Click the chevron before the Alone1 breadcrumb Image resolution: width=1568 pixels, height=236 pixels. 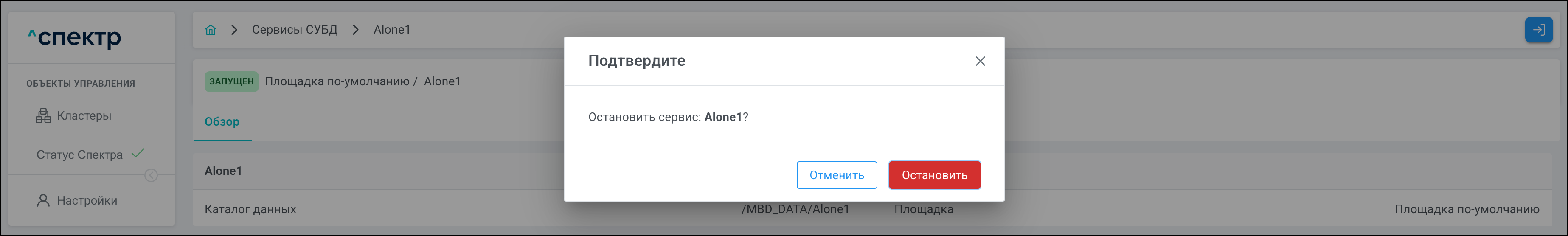click(x=355, y=30)
